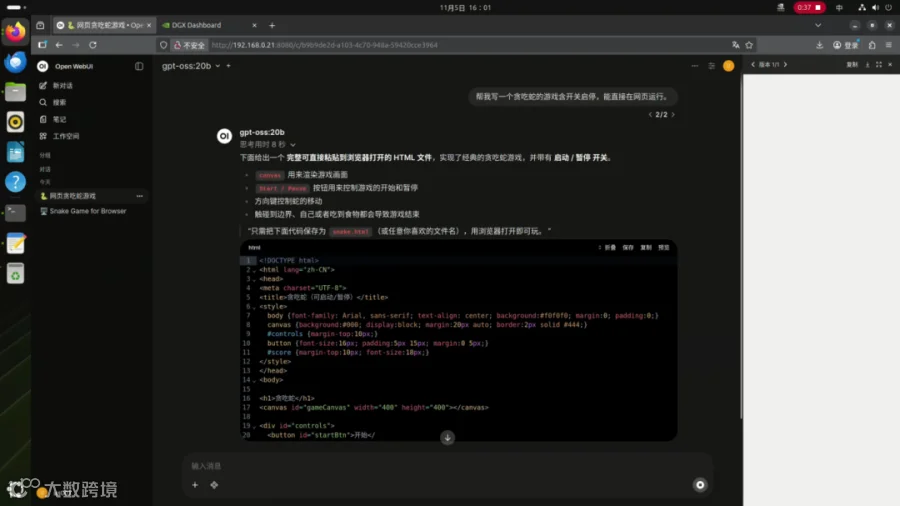Stop the 0:37 screen recording indicator
Screen dimensions: 900x506
coord(809,7)
